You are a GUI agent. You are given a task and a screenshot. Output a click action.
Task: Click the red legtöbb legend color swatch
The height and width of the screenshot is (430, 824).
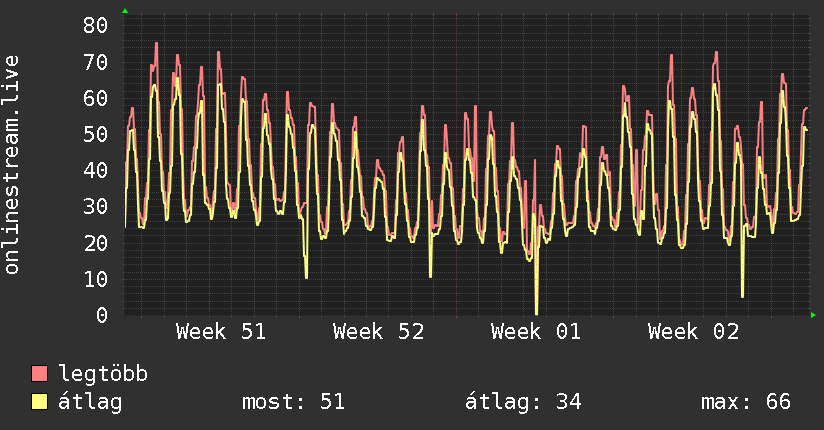click(39, 373)
